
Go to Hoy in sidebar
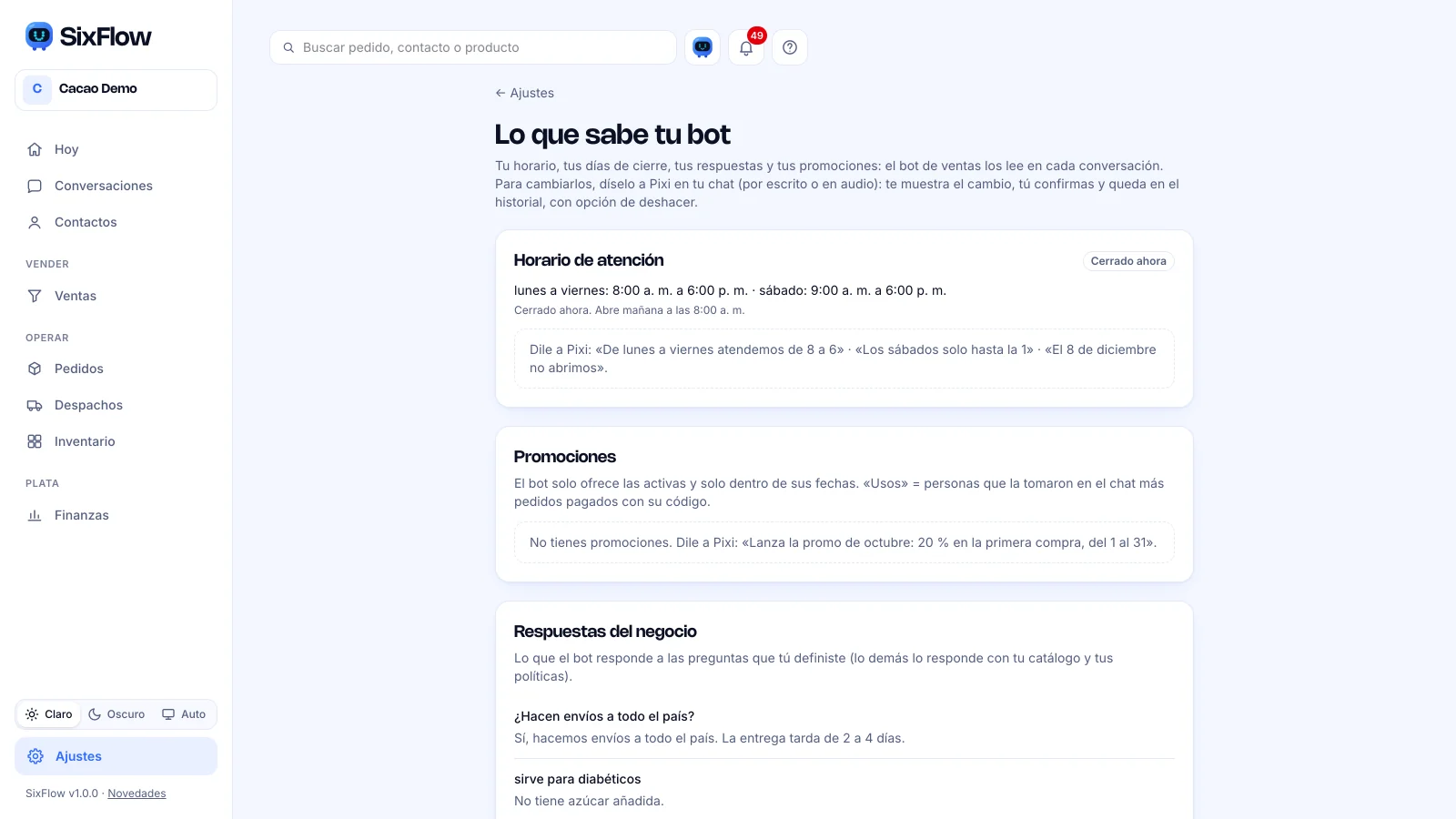pyautogui.click(x=116, y=149)
